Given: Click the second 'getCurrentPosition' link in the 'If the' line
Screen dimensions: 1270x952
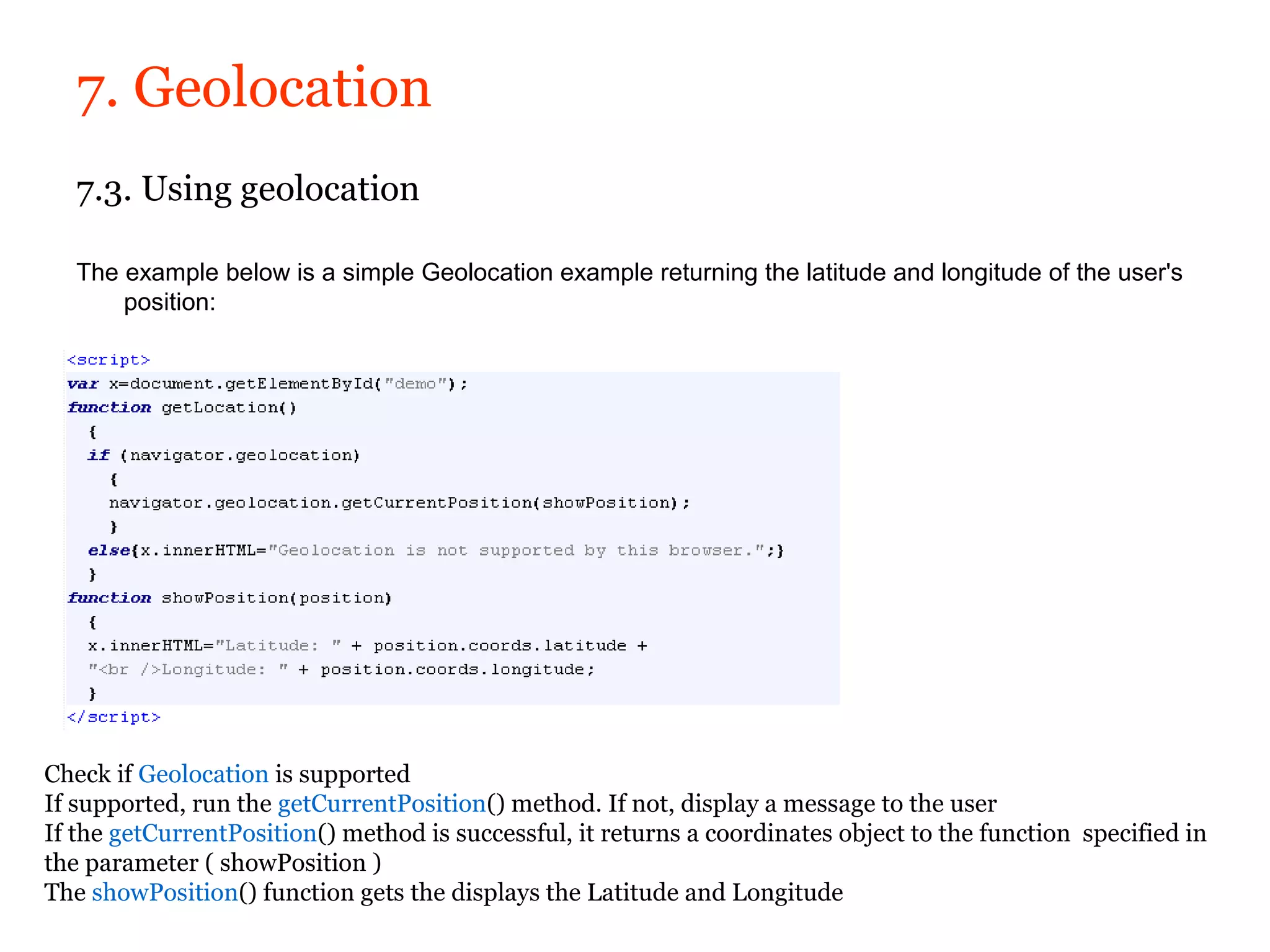Looking at the screenshot, I should coord(213,834).
